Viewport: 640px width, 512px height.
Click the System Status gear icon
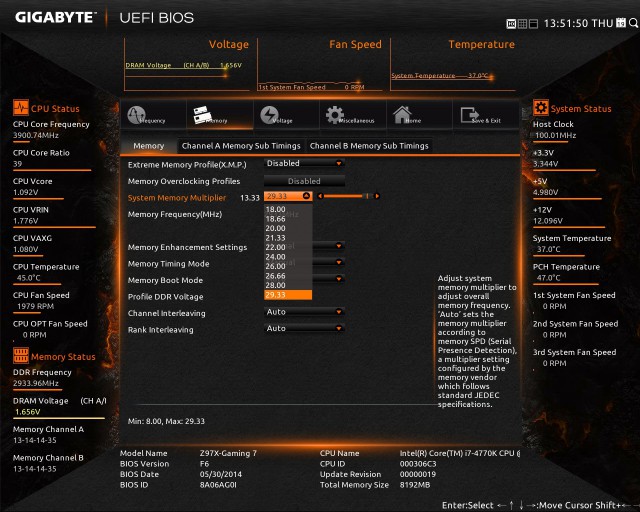click(x=541, y=107)
